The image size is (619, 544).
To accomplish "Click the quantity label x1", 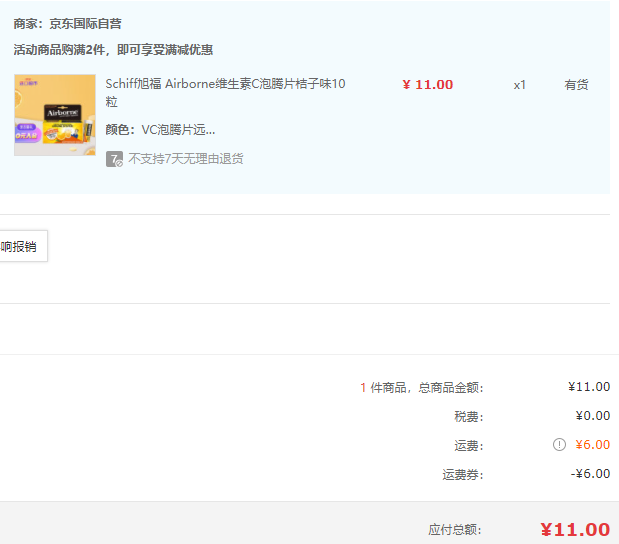I will coord(520,85).
